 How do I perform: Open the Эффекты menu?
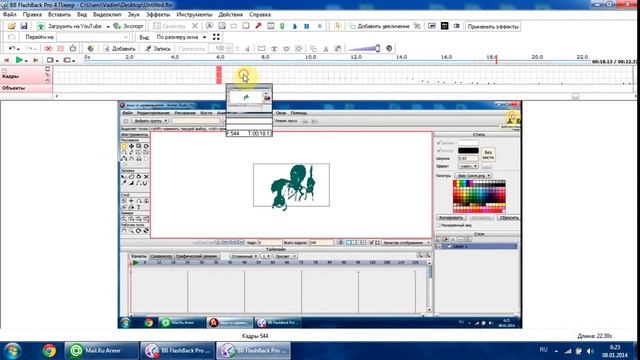158,15
